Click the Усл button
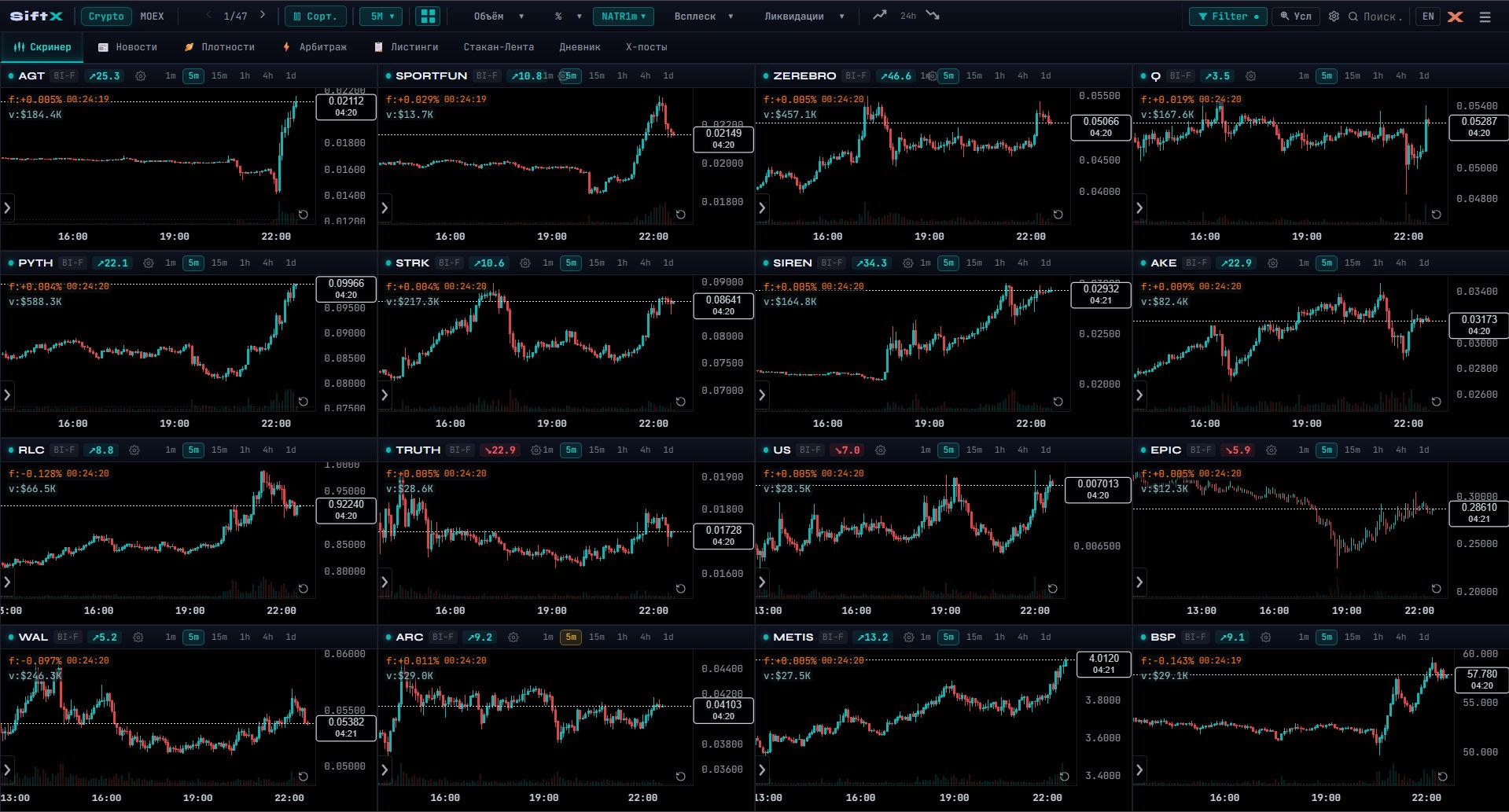The image size is (1509, 812). coord(1296,16)
